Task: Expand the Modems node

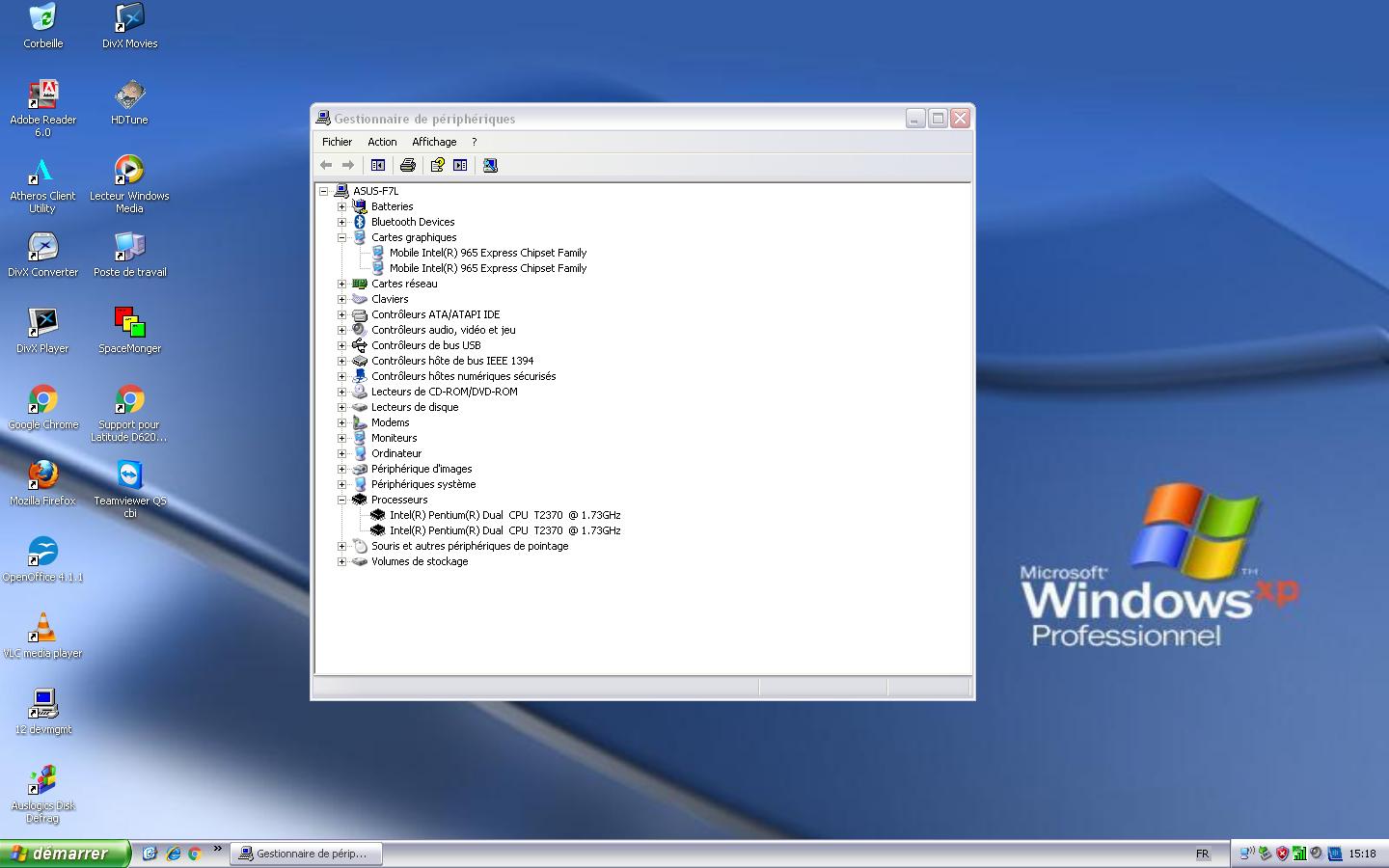Action: 341,422
